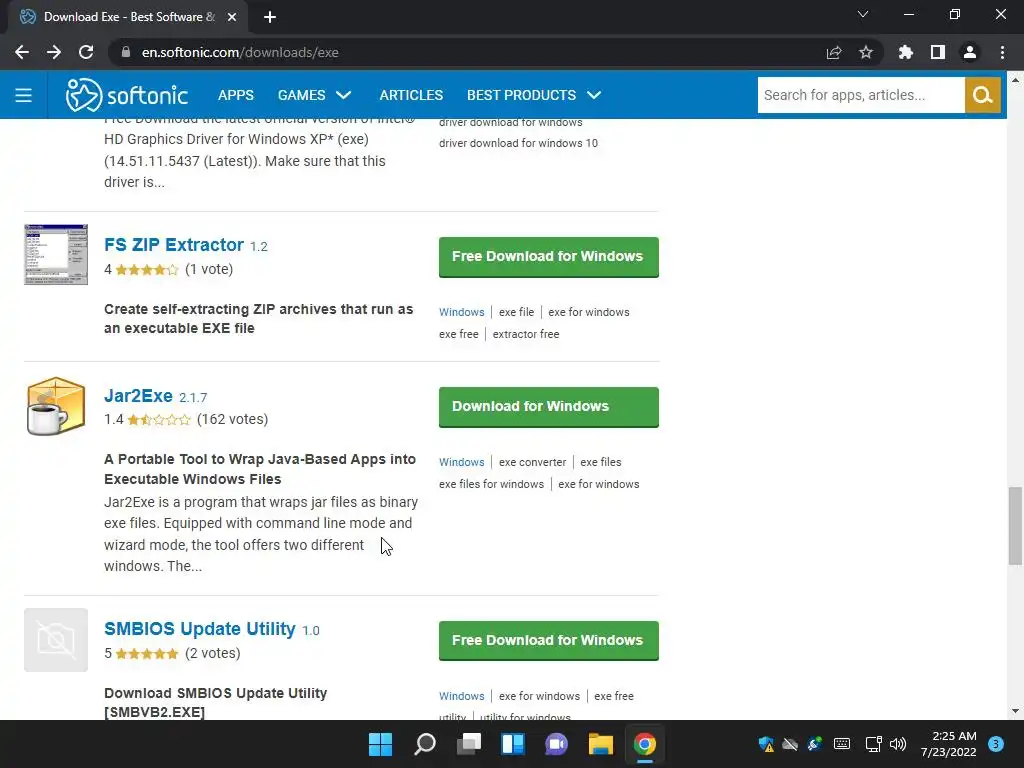Viewport: 1024px width, 768px height.
Task: Open Windows Security tray icon
Action: coord(765,744)
